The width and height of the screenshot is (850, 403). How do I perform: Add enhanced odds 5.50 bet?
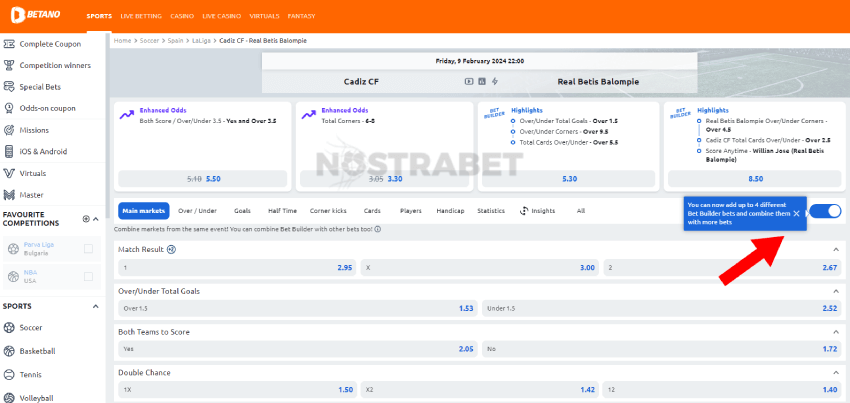tap(203, 179)
